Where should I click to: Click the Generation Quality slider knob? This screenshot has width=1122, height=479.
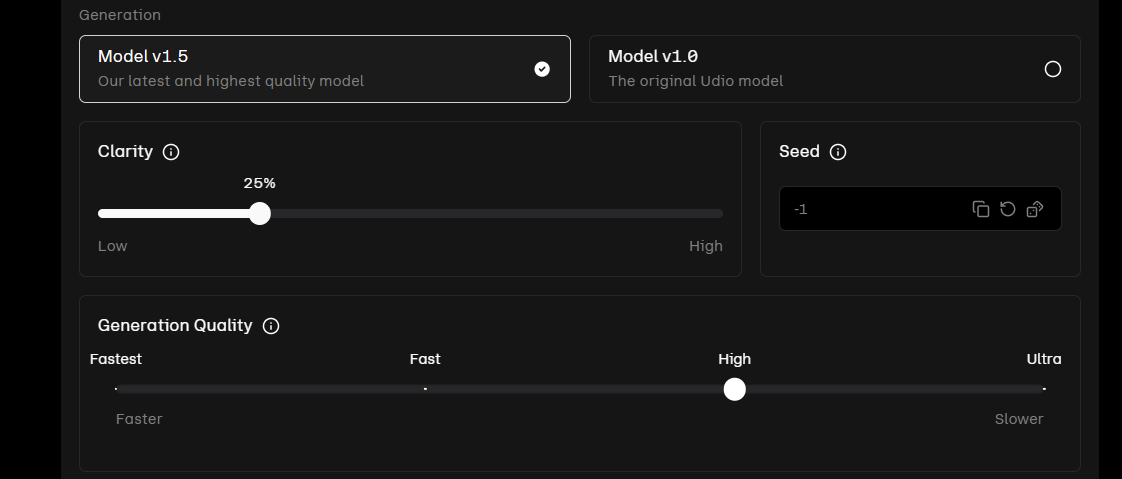tap(734, 390)
